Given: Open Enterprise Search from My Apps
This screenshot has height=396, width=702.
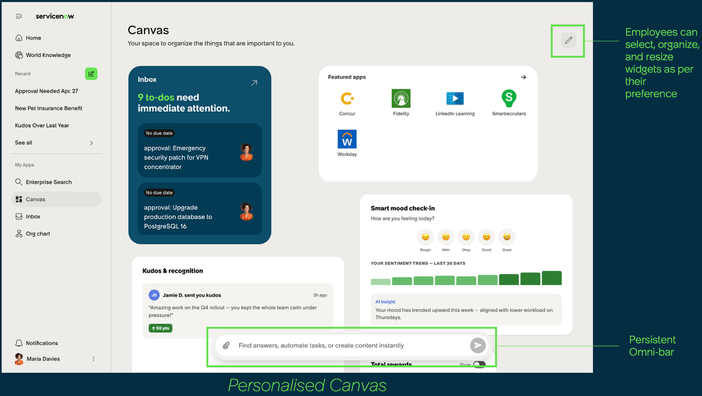Looking at the screenshot, I should tap(43, 182).
